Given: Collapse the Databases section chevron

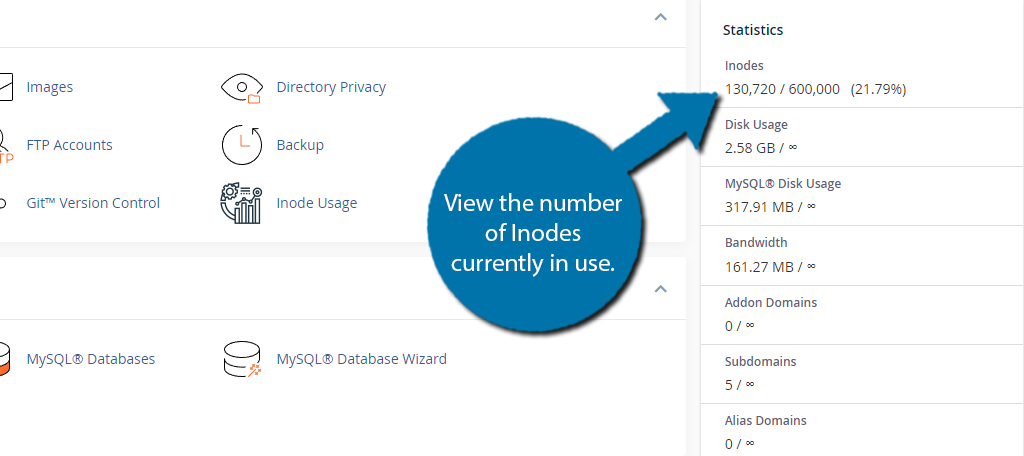Looking at the screenshot, I should pos(661,289).
